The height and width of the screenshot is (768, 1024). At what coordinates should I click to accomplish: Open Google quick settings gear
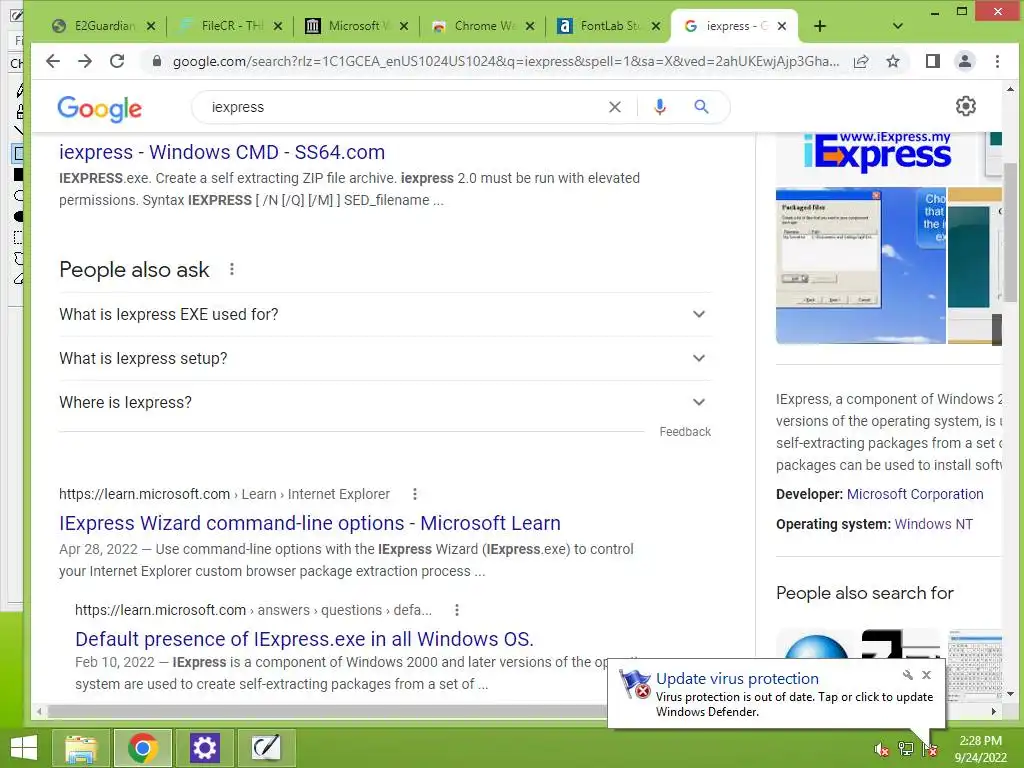pyautogui.click(x=966, y=106)
